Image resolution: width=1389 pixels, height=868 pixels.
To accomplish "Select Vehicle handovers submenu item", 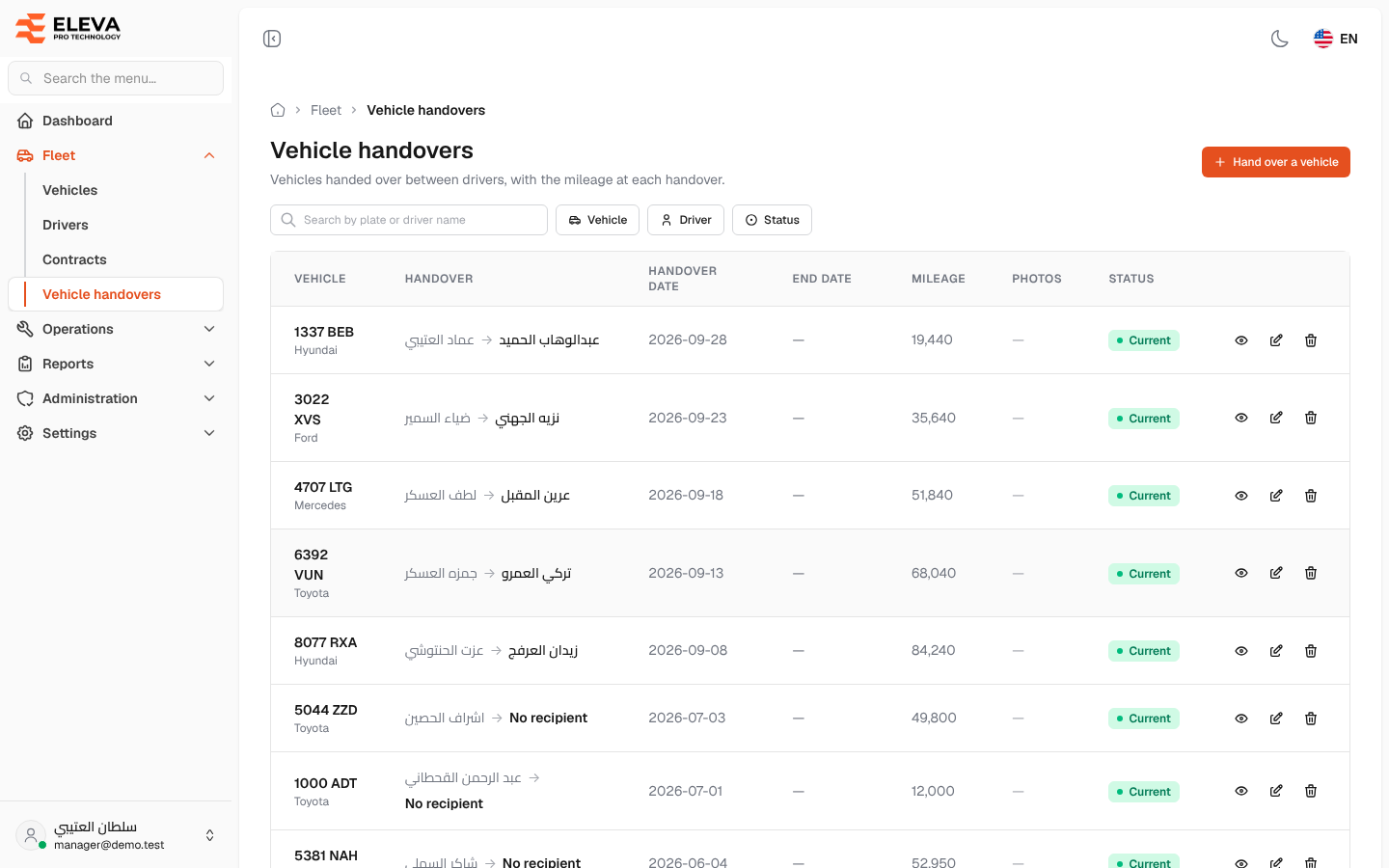I will pyautogui.click(x=116, y=294).
